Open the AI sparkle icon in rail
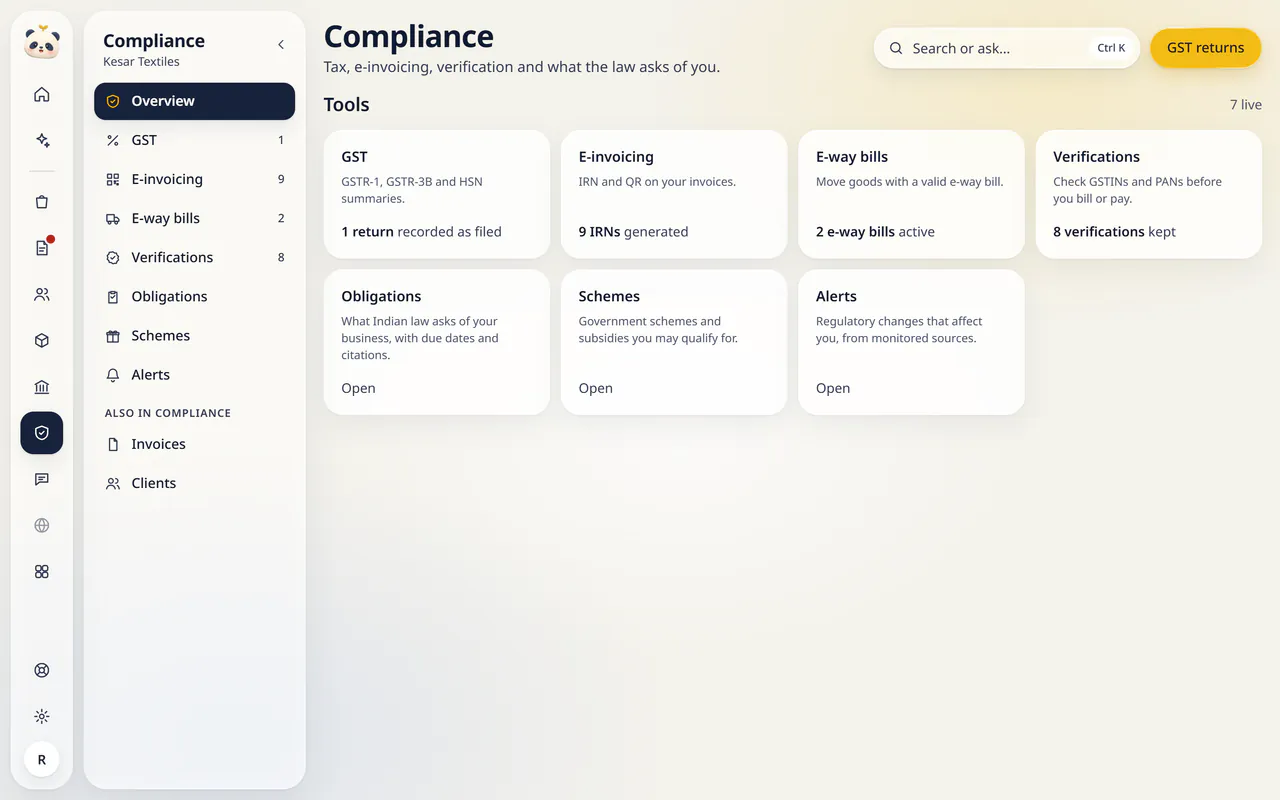Screen dimensions: 1280x800 click(x=42, y=141)
